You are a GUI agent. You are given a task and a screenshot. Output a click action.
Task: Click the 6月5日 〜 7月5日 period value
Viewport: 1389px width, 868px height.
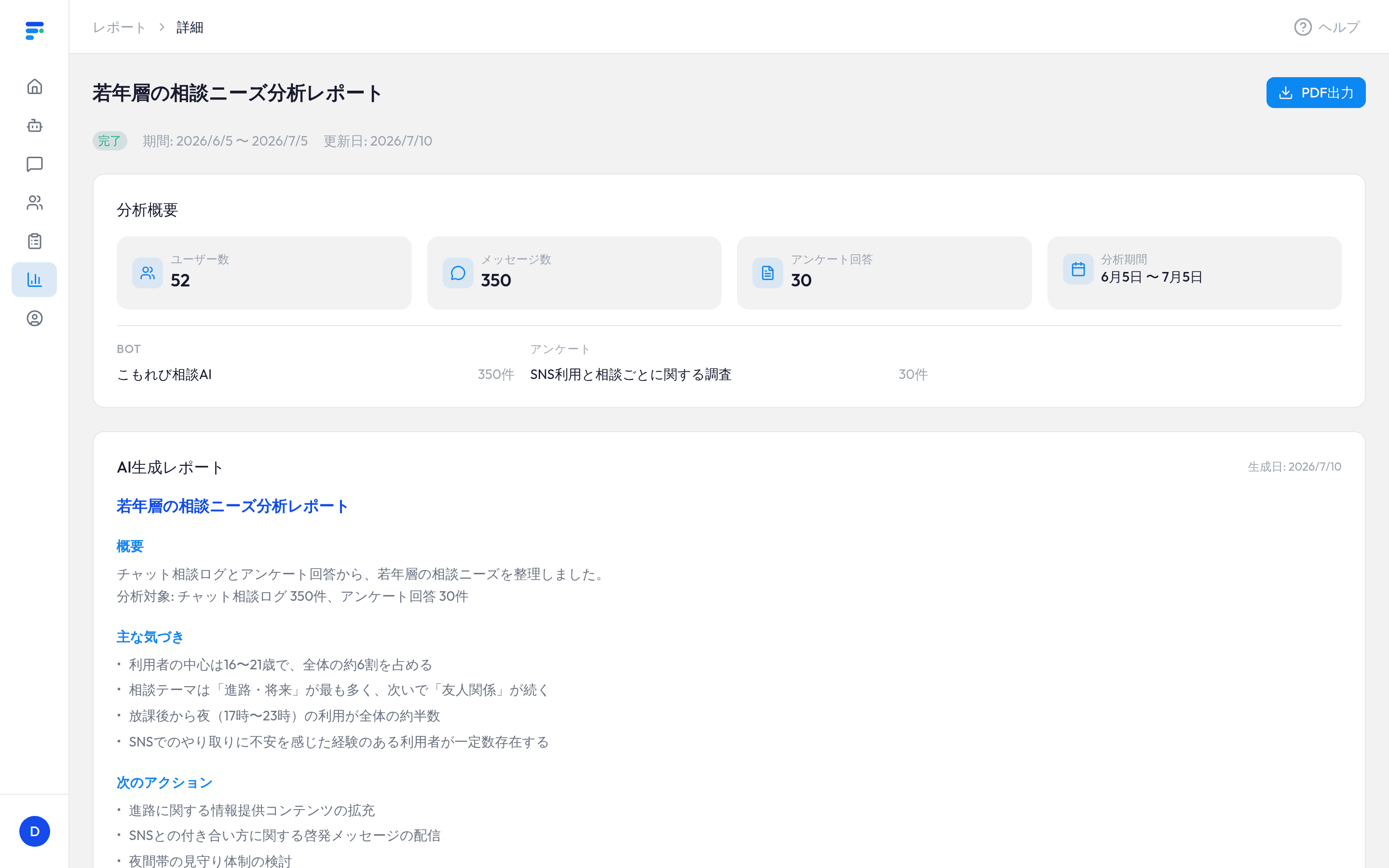[1151, 277]
